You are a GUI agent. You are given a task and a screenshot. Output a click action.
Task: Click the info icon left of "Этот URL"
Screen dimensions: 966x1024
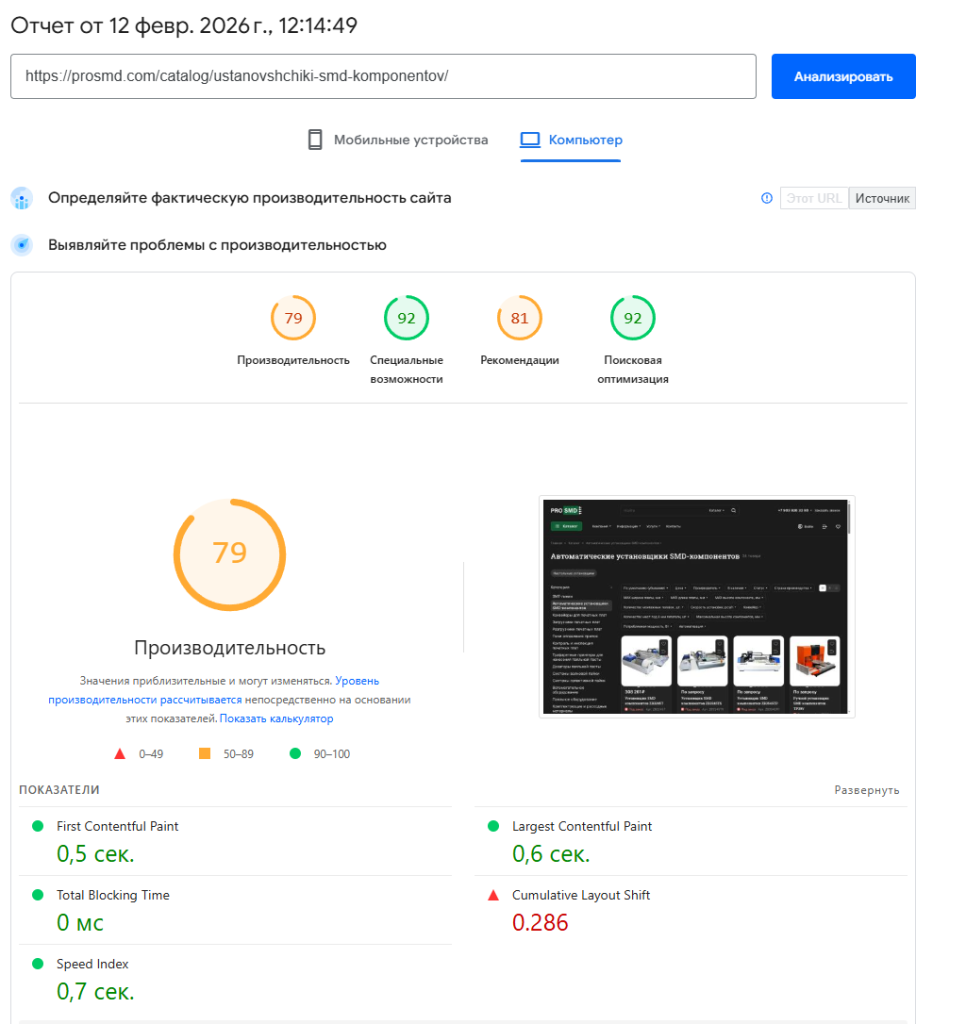pos(766,197)
